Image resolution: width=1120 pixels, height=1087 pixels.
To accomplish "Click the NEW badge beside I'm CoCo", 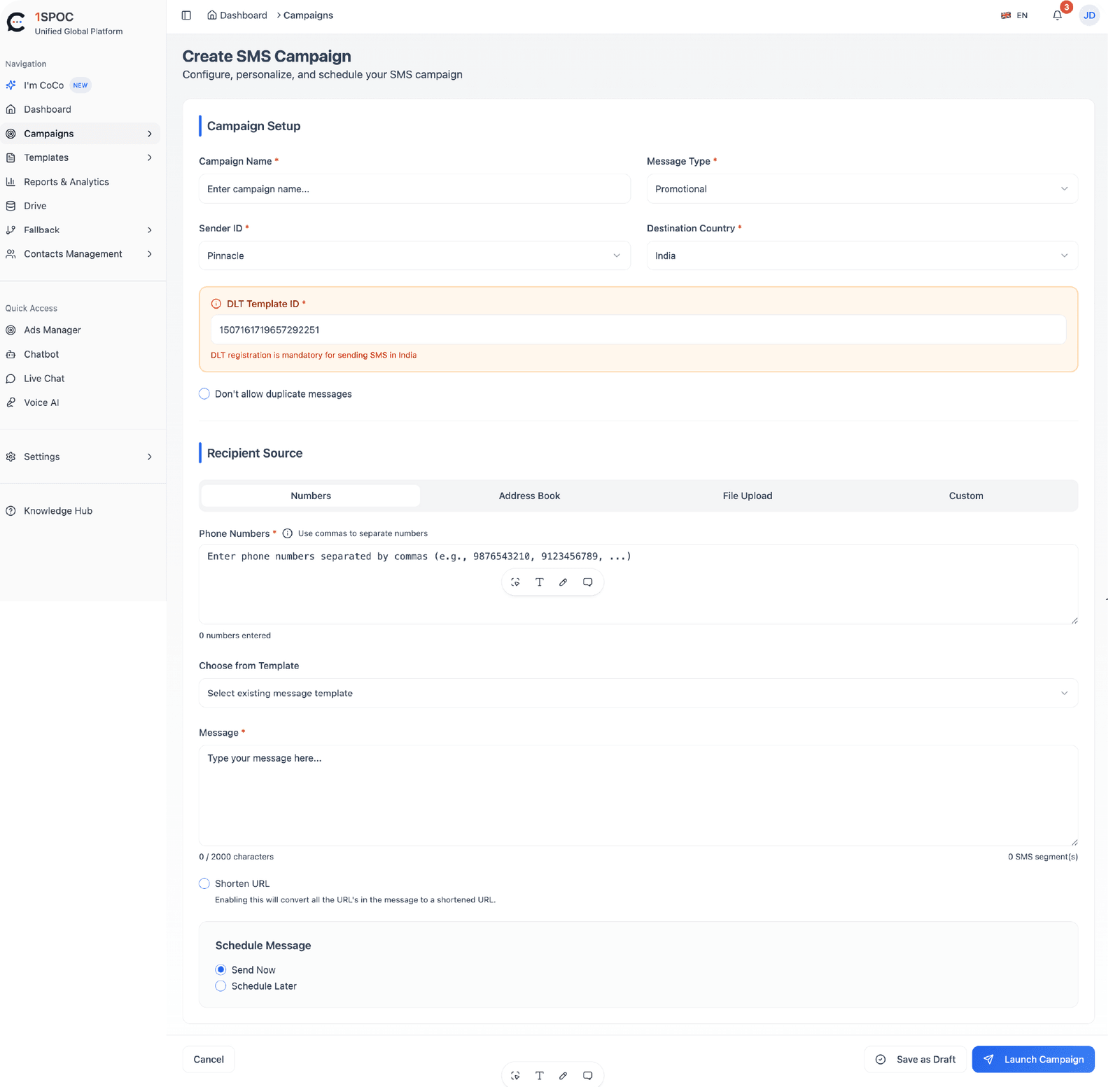I will point(80,85).
